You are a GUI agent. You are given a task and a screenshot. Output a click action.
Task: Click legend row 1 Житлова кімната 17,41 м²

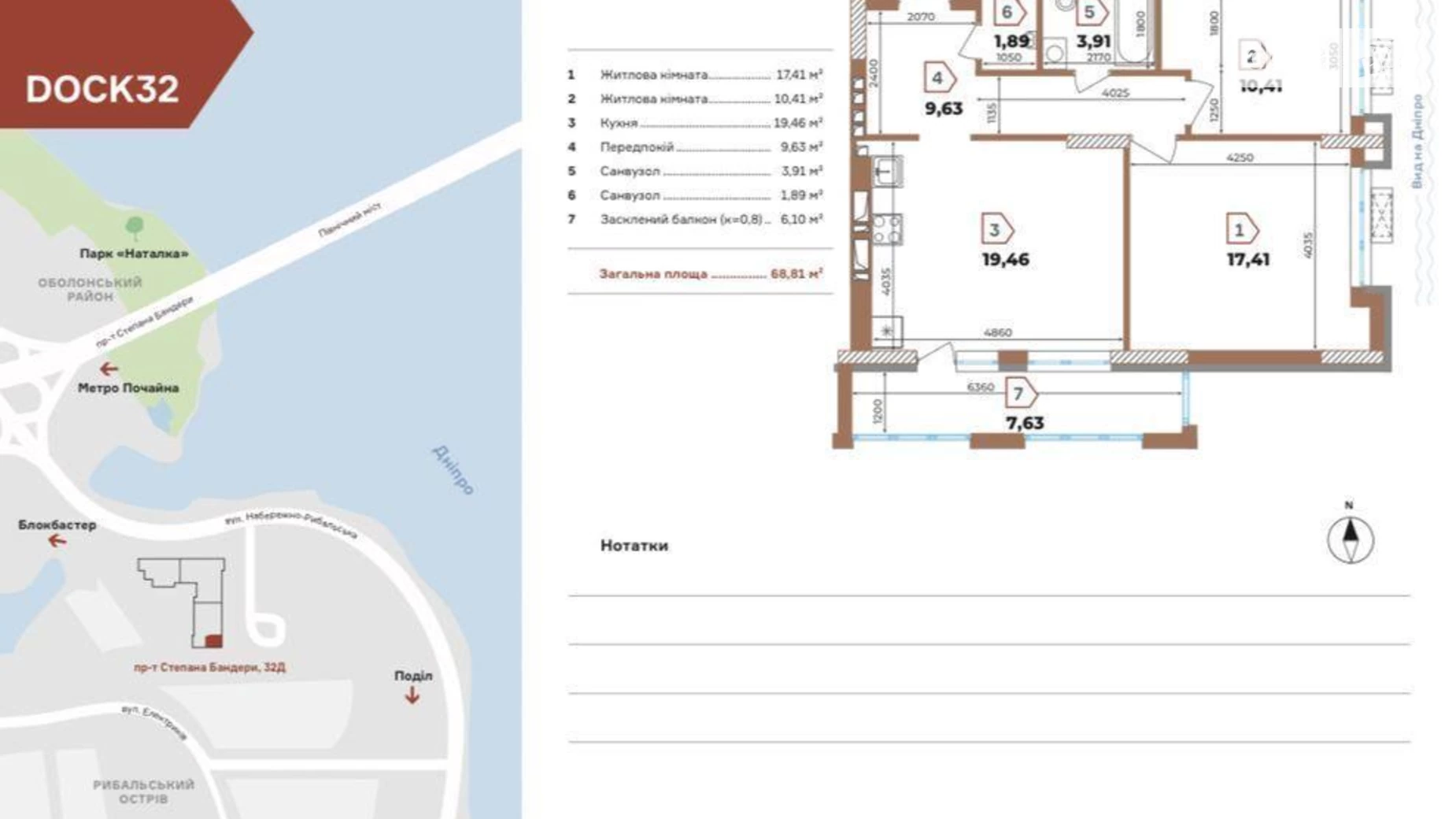tap(696, 75)
